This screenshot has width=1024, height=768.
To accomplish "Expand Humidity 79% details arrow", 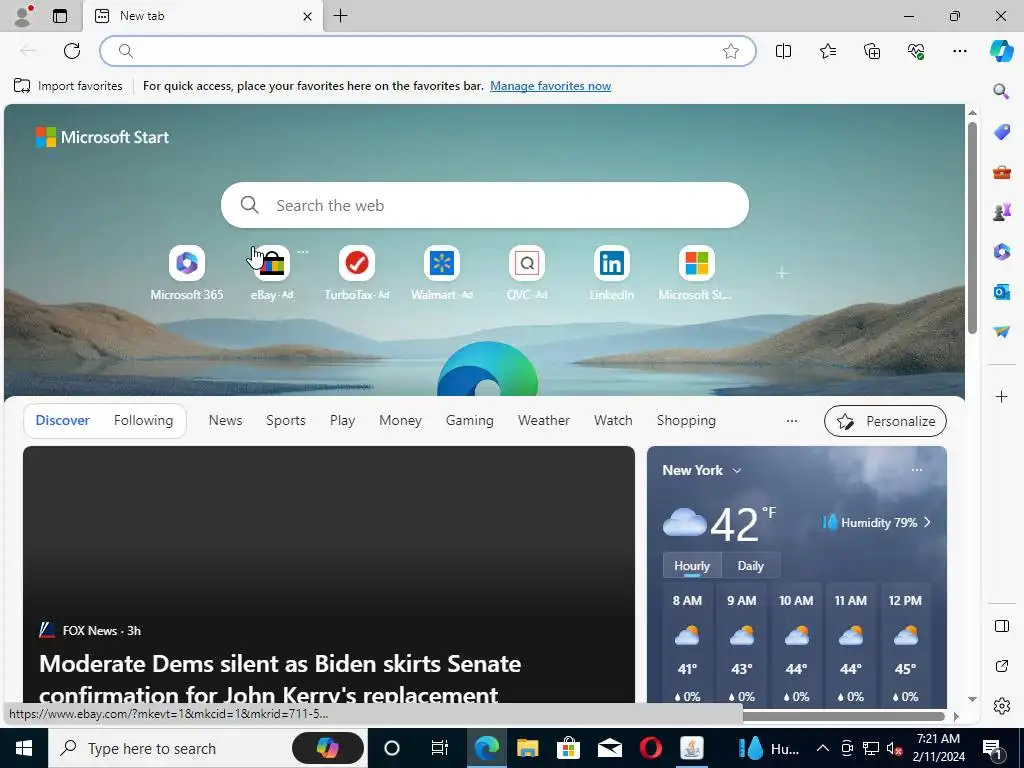I will (x=927, y=522).
